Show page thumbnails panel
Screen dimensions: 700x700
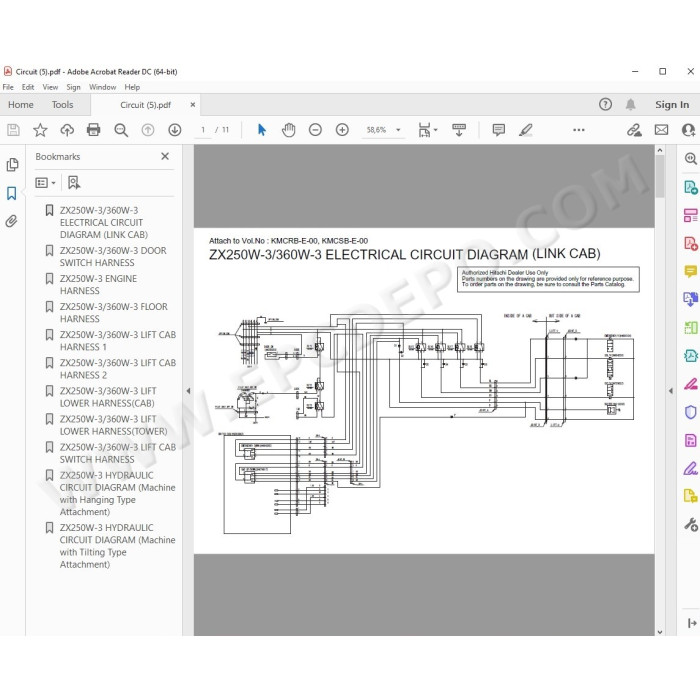tap(12, 165)
